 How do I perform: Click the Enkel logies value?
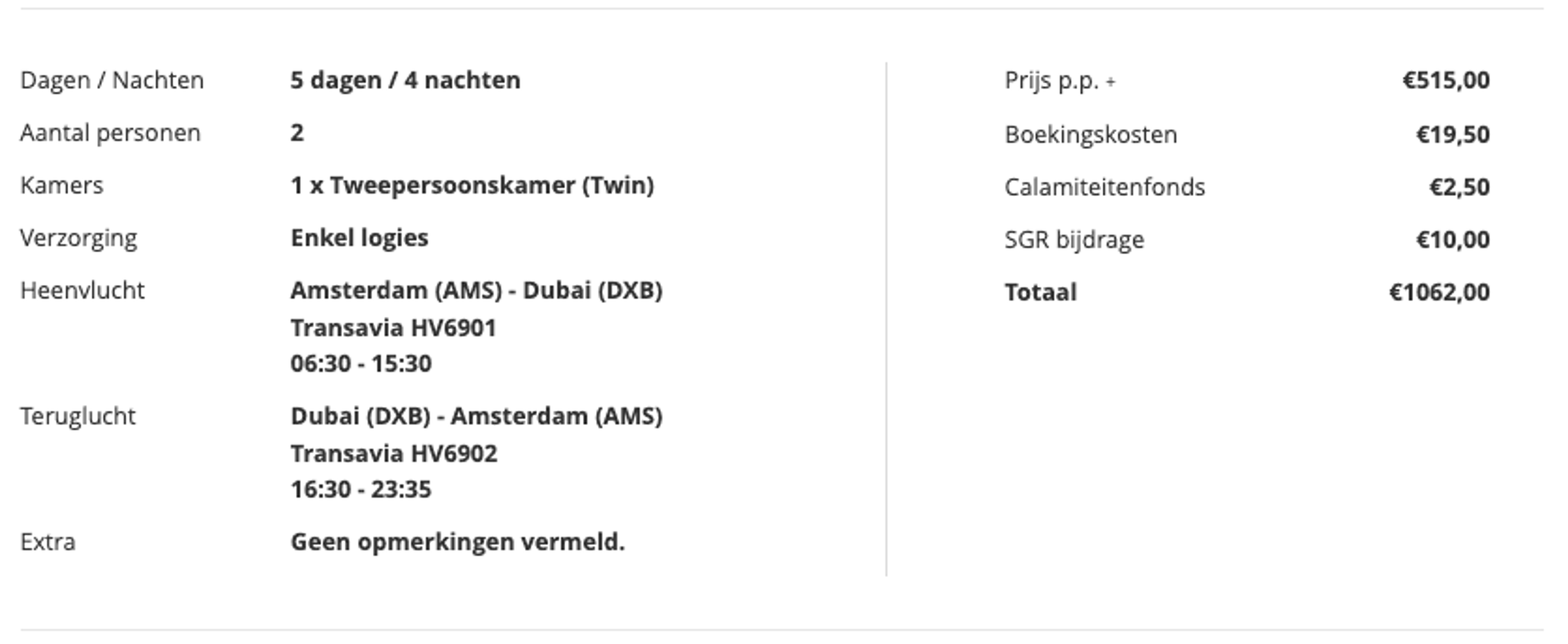click(x=360, y=238)
